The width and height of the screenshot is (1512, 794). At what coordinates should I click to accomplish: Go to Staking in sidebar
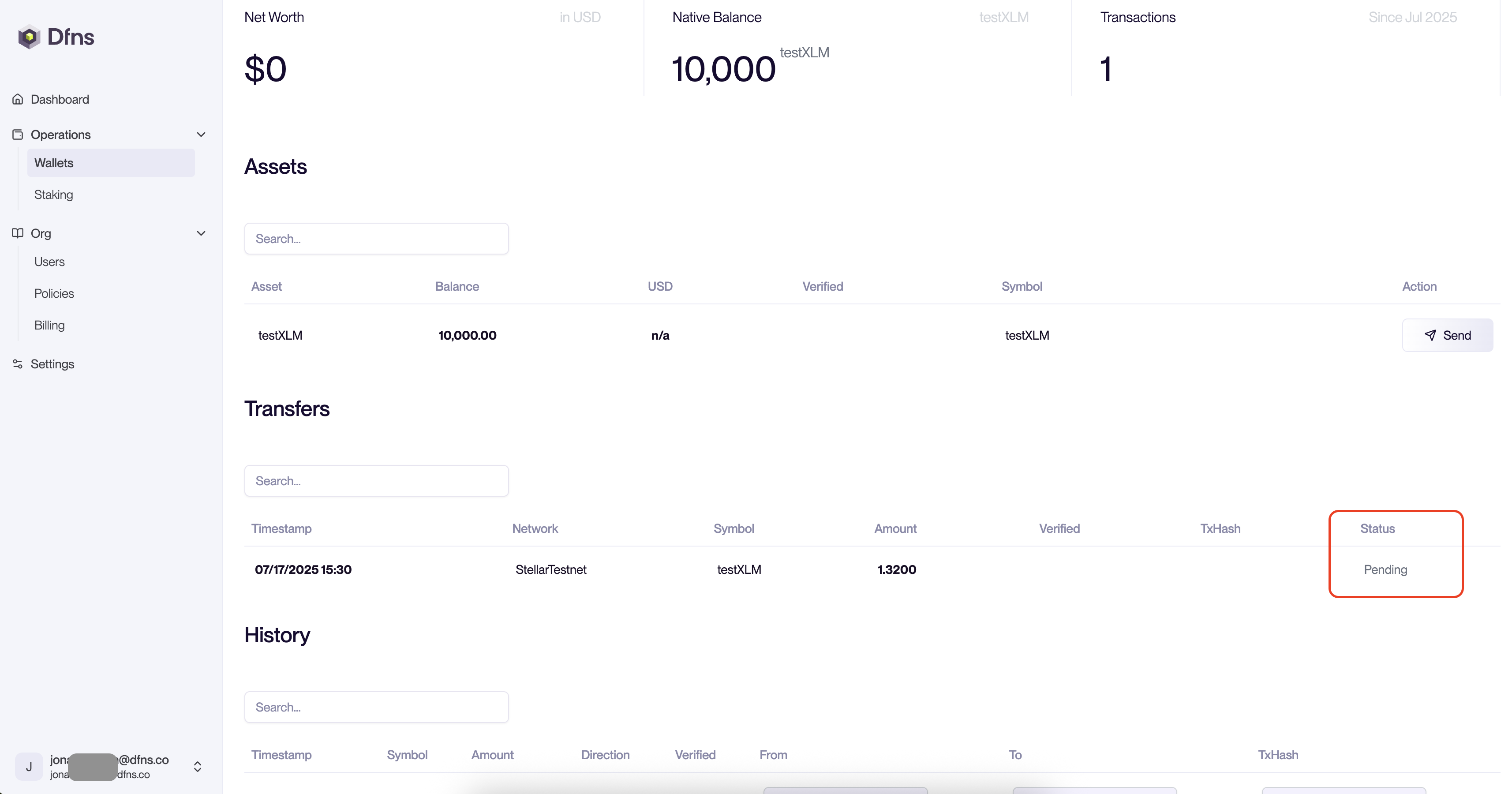[x=53, y=194]
